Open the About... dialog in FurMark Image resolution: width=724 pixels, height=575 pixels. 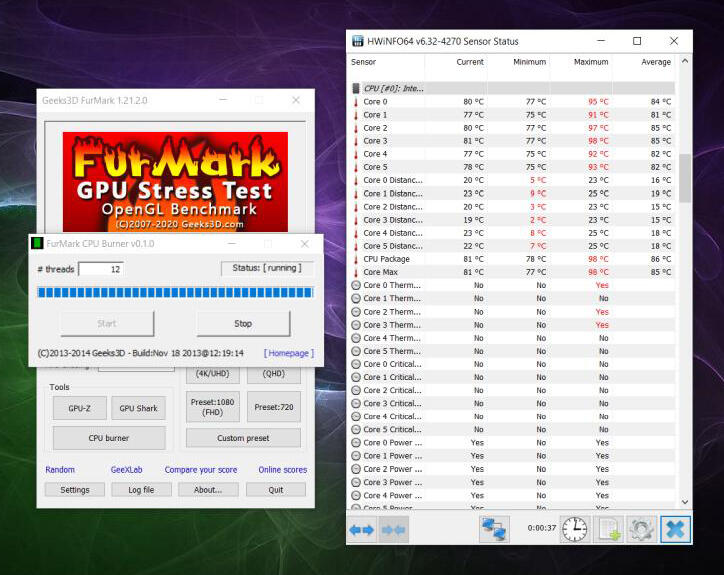(208, 490)
